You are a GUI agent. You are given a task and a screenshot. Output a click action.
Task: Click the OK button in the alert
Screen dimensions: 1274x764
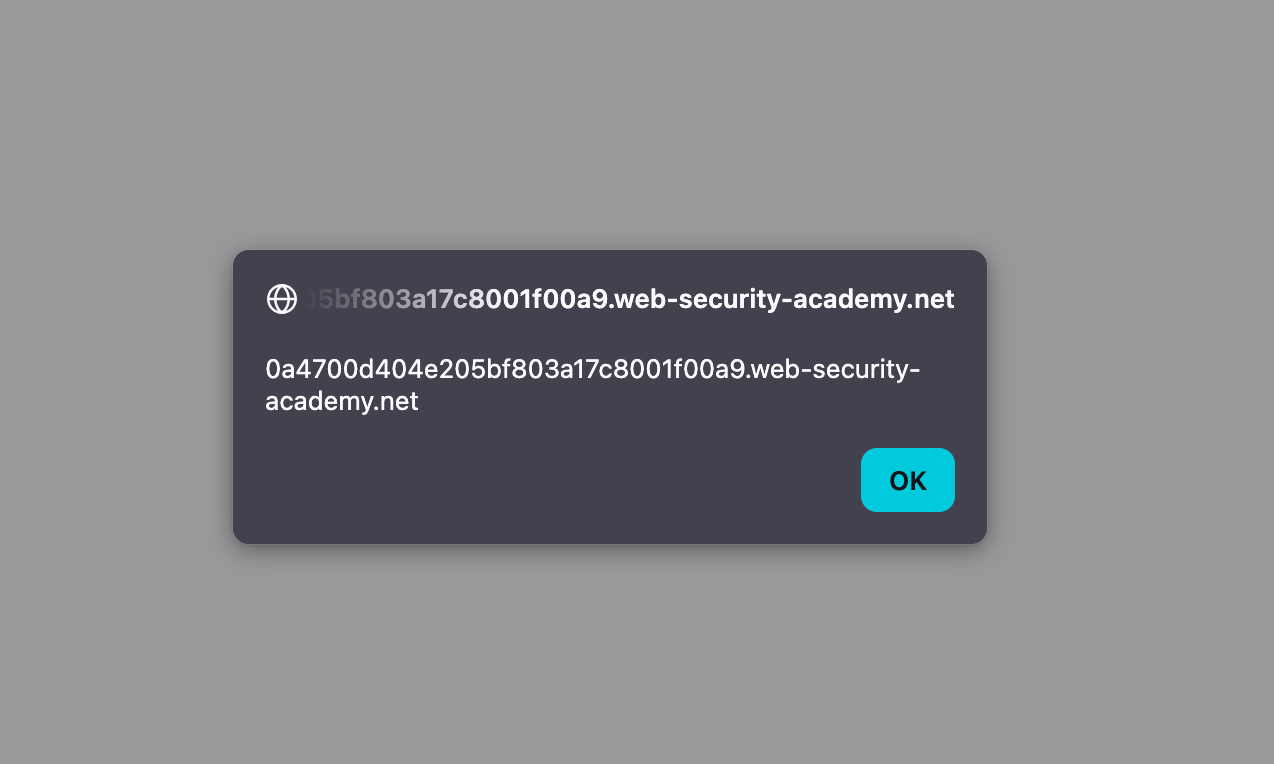[907, 480]
